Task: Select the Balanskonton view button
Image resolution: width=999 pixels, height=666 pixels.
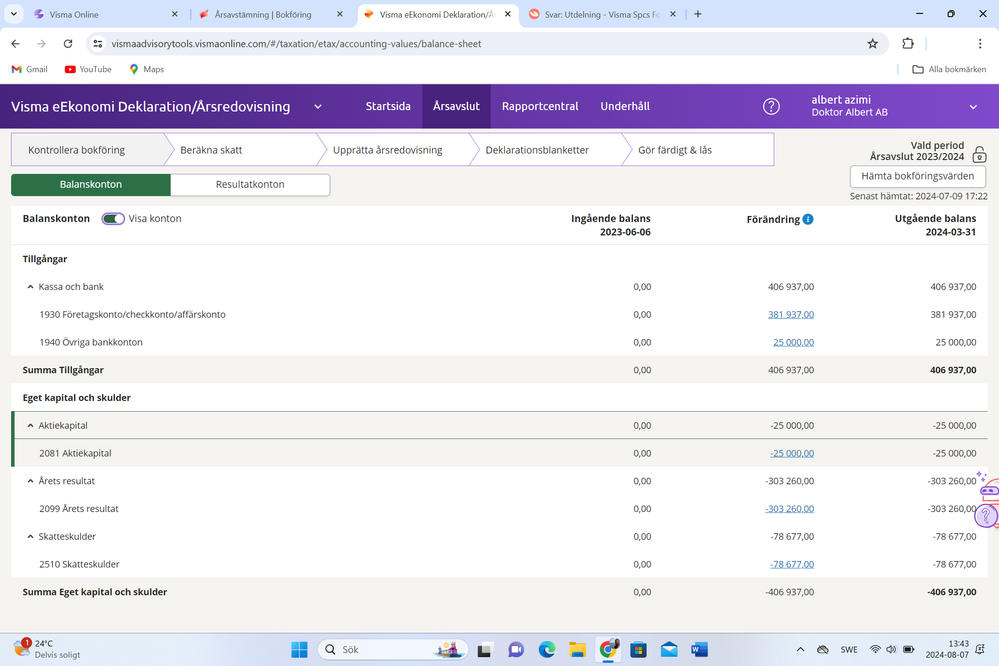Action: 90,184
